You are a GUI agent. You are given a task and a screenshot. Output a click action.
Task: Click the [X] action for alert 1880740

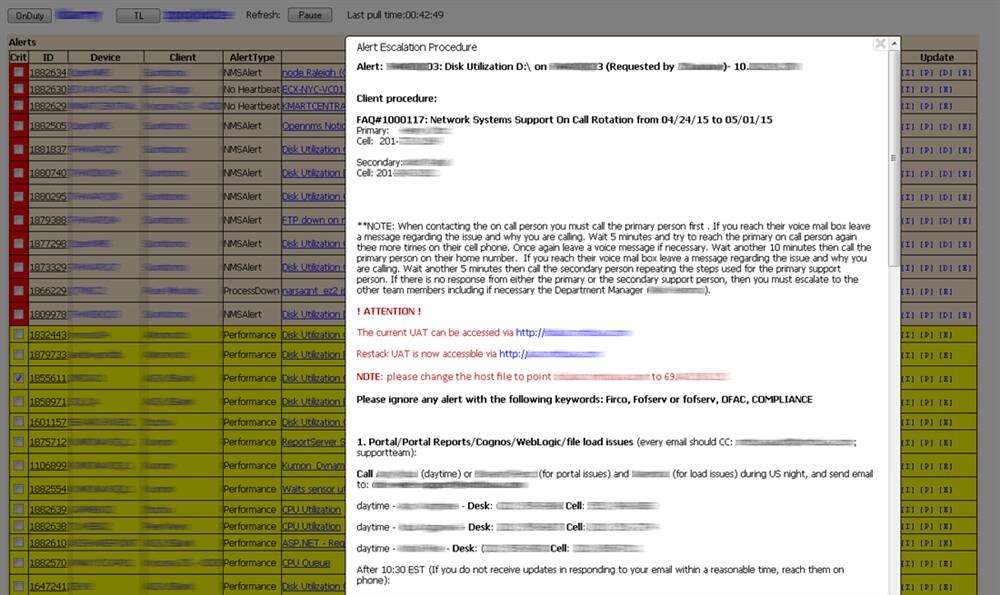[x=965, y=173]
